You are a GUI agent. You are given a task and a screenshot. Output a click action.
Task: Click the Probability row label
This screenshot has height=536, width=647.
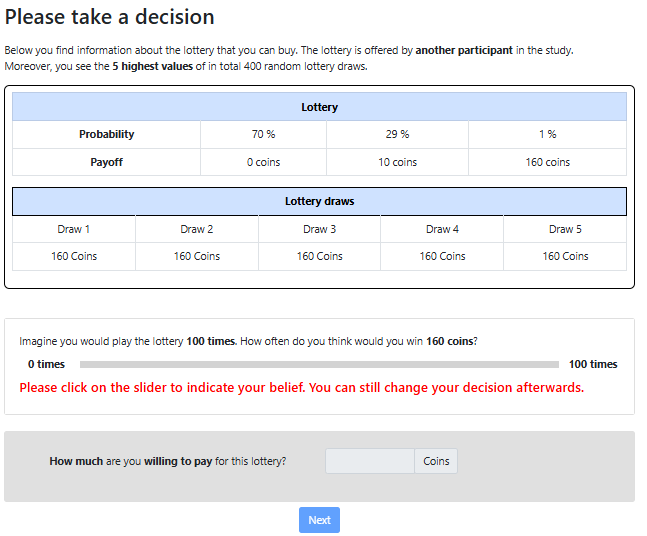pos(106,134)
